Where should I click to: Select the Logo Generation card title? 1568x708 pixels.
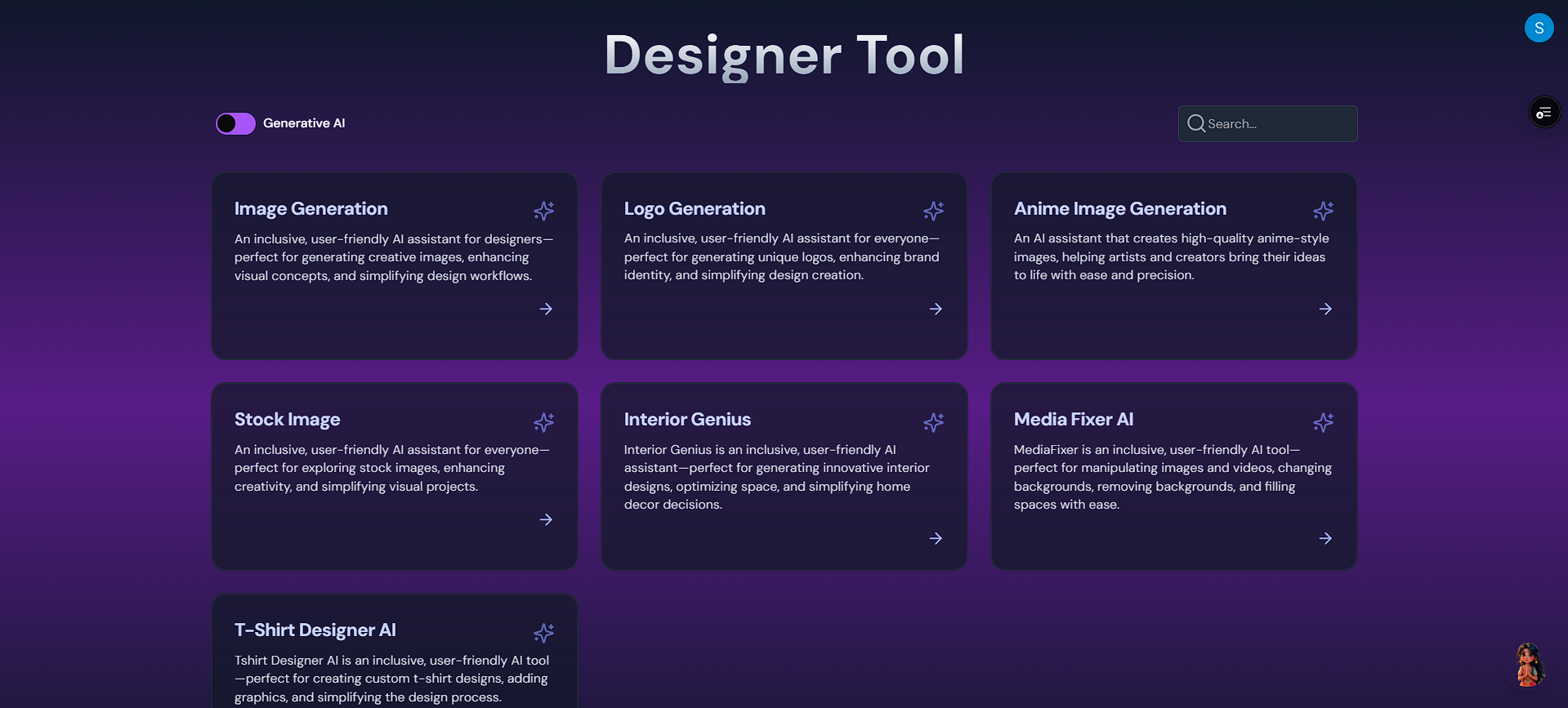coord(695,209)
